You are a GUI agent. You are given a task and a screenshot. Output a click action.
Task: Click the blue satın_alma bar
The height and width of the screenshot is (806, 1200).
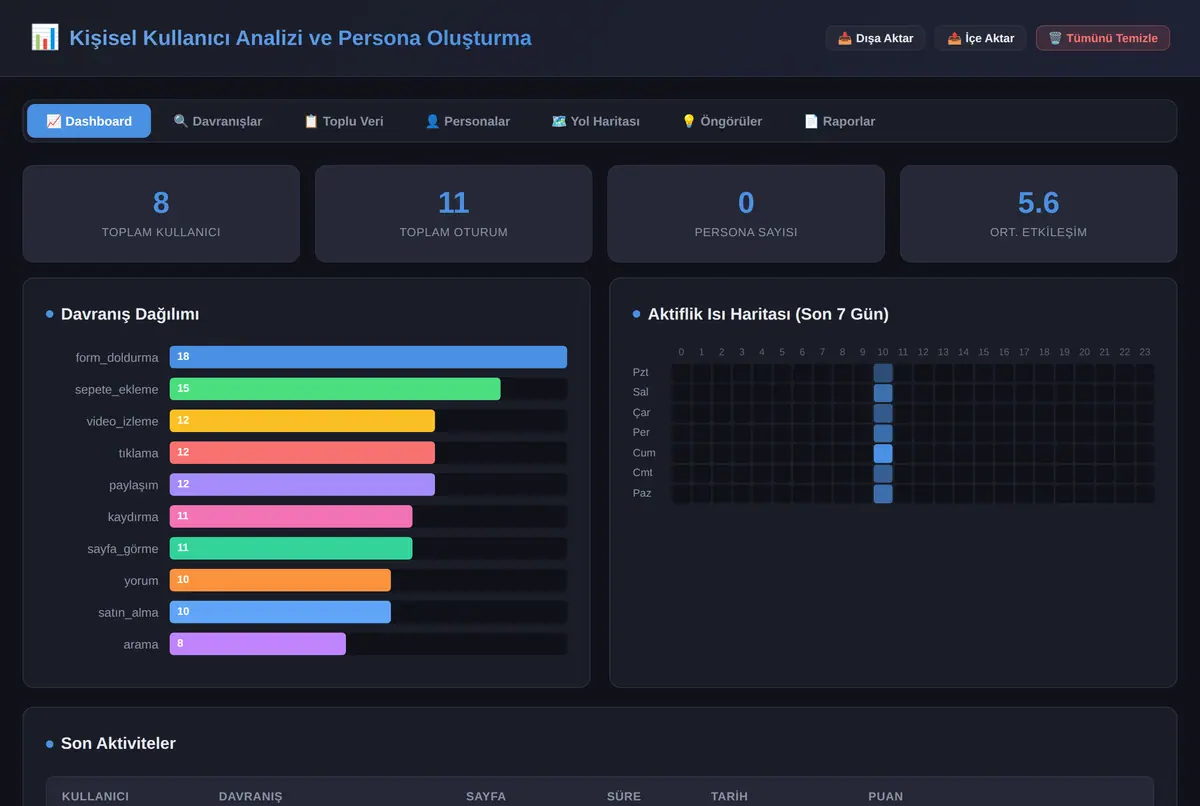[x=280, y=612]
